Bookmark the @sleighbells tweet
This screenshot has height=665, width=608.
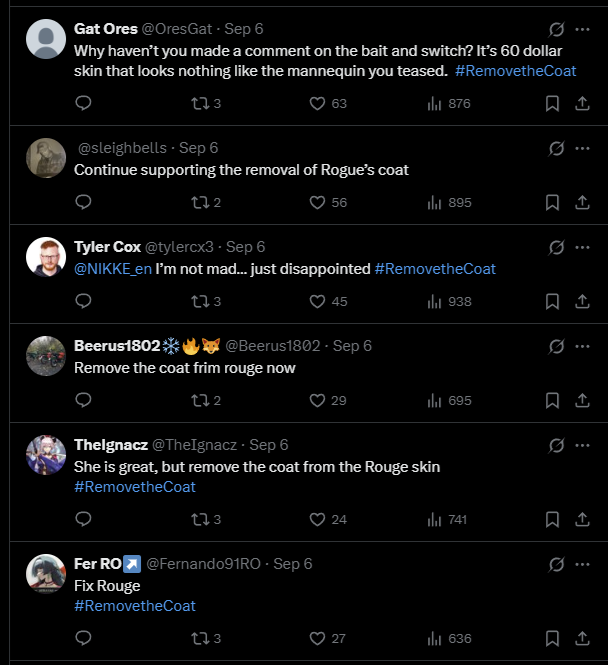click(552, 202)
